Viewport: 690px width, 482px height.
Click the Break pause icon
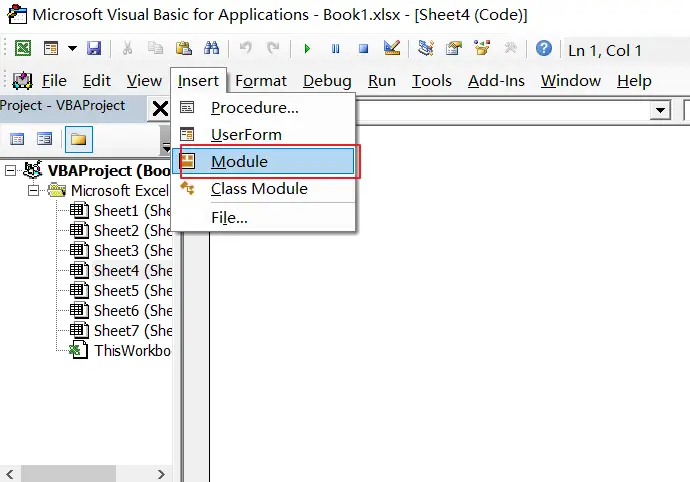pyautogui.click(x=335, y=48)
